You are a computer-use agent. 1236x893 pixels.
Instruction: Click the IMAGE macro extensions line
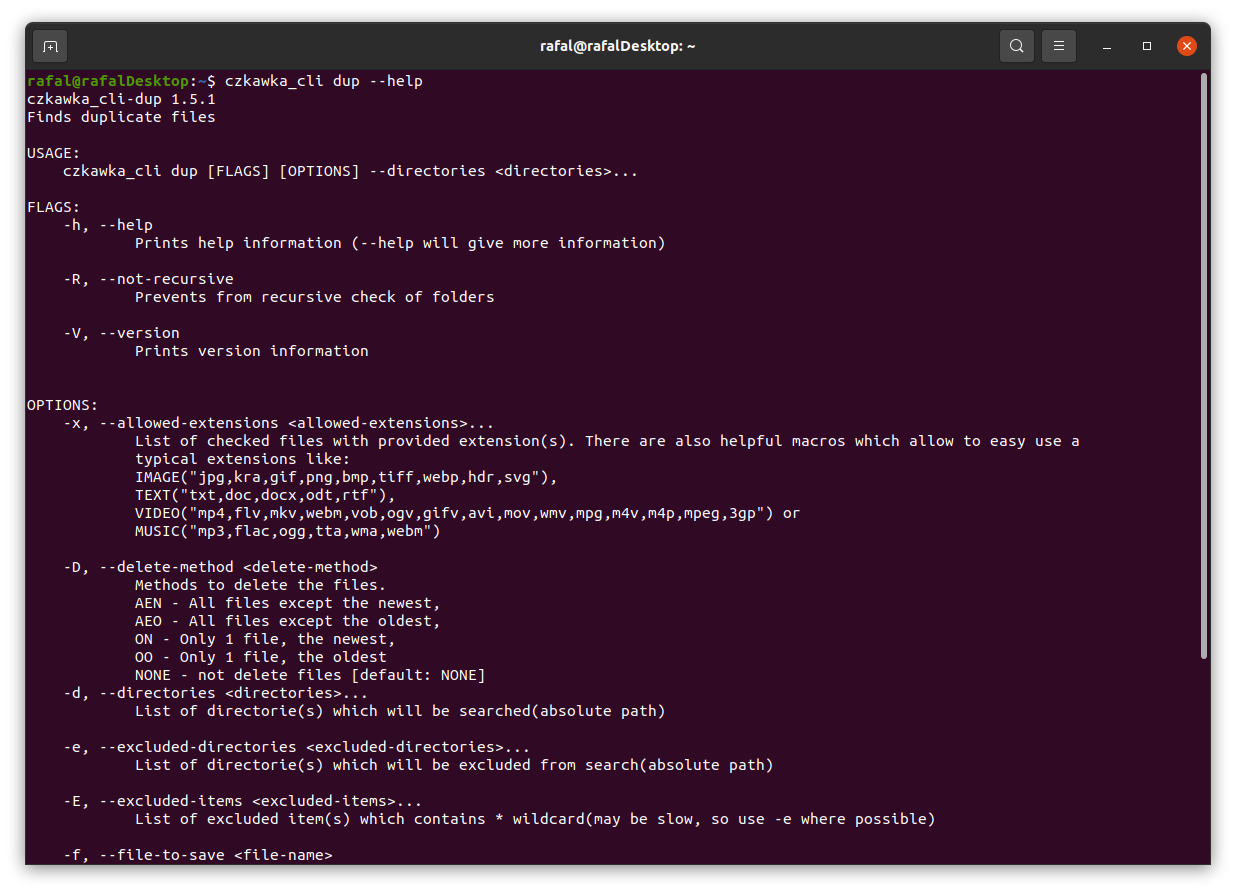click(346, 477)
